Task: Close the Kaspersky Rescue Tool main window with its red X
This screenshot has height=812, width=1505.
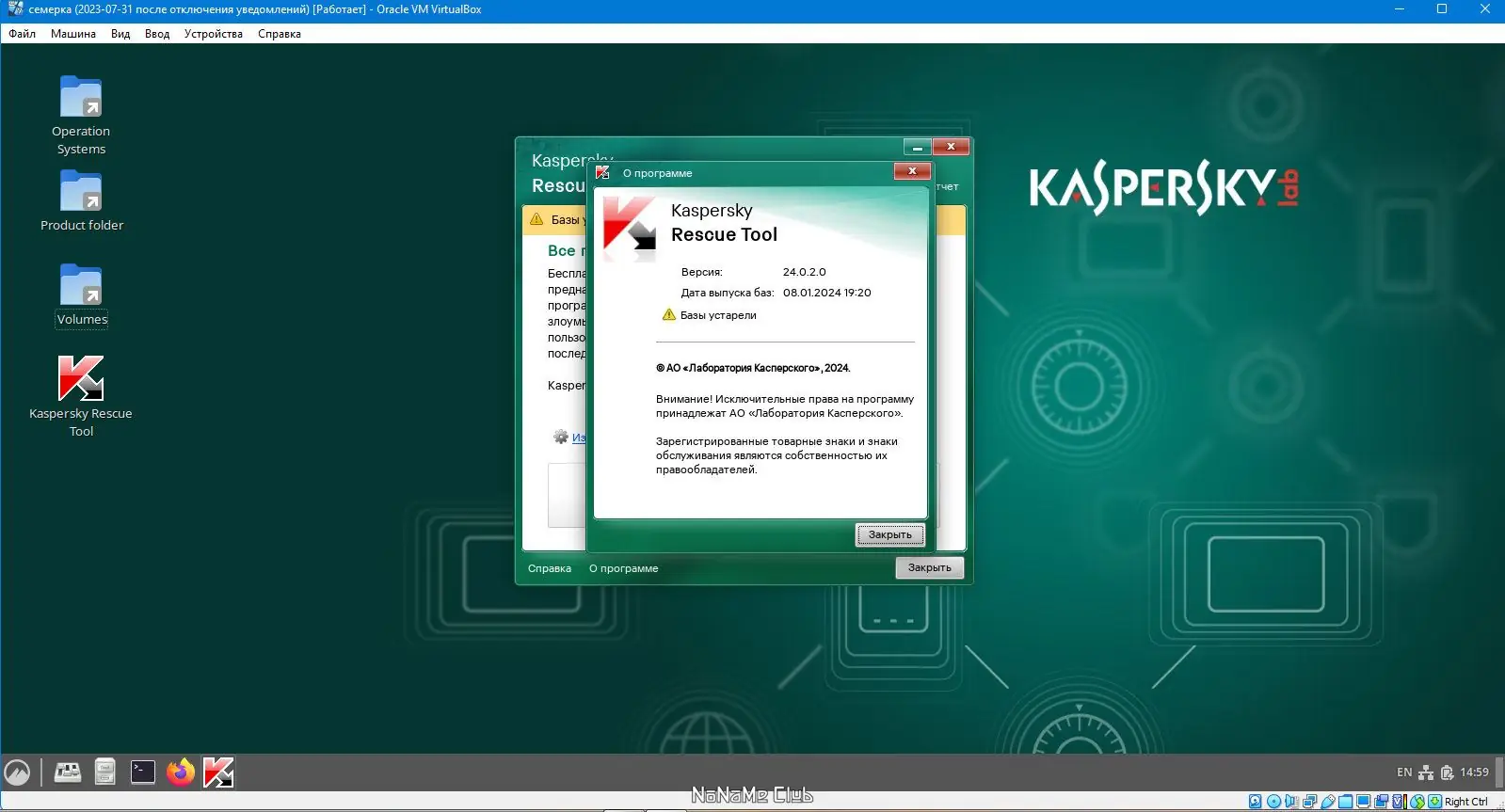Action: 952,147
